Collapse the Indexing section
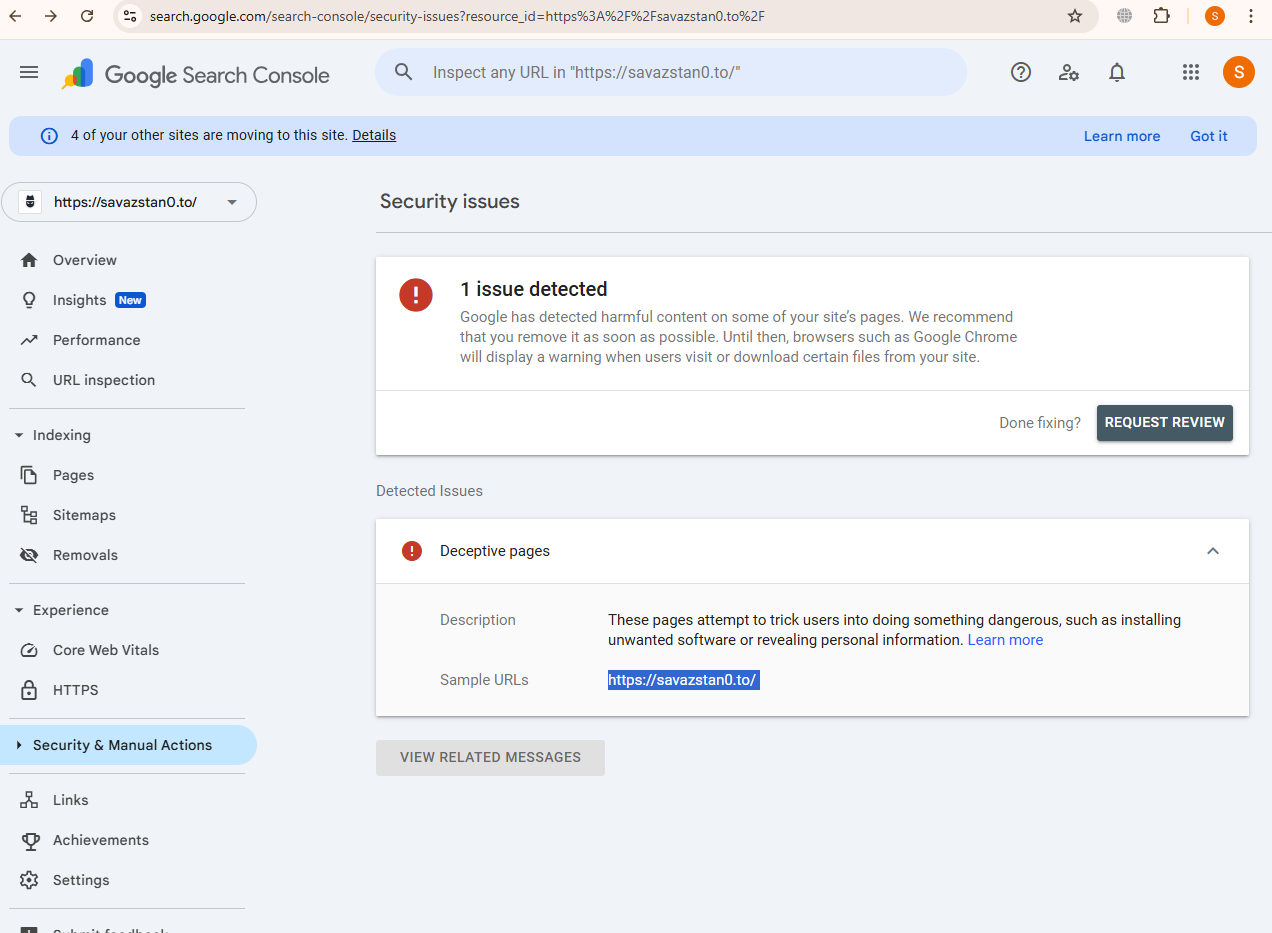 pos(19,435)
